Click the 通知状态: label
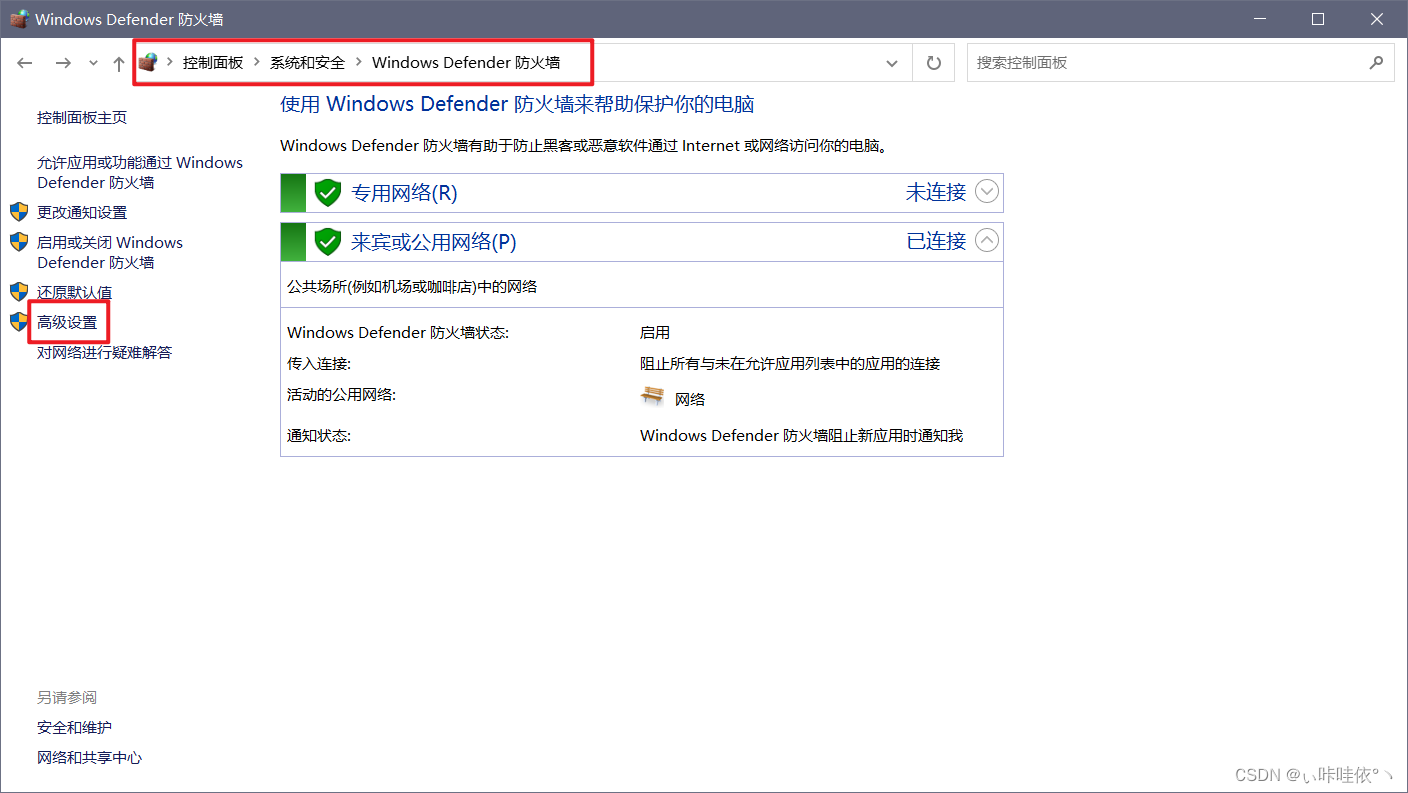Viewport: 1408px width, 793px height. coord(319,435)
